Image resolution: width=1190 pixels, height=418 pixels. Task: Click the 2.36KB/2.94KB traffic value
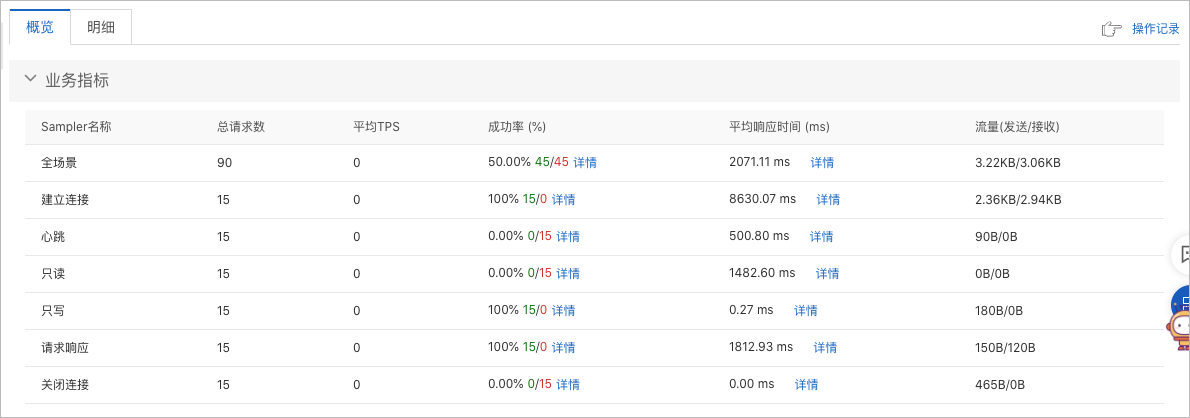tap(1018, 200)
